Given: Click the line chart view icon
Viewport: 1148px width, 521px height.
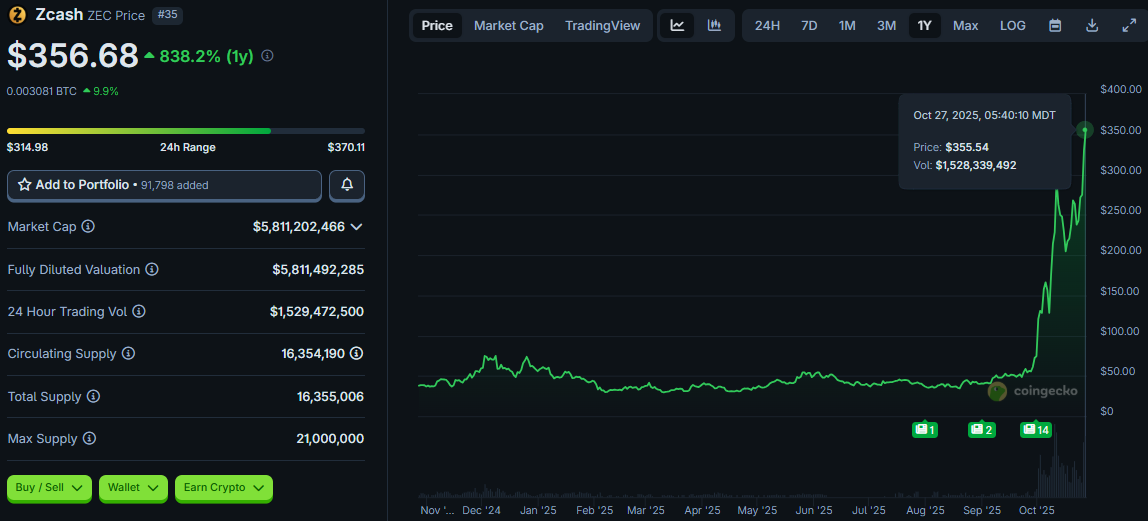Looking at the screenshot, I should (677, 25).
